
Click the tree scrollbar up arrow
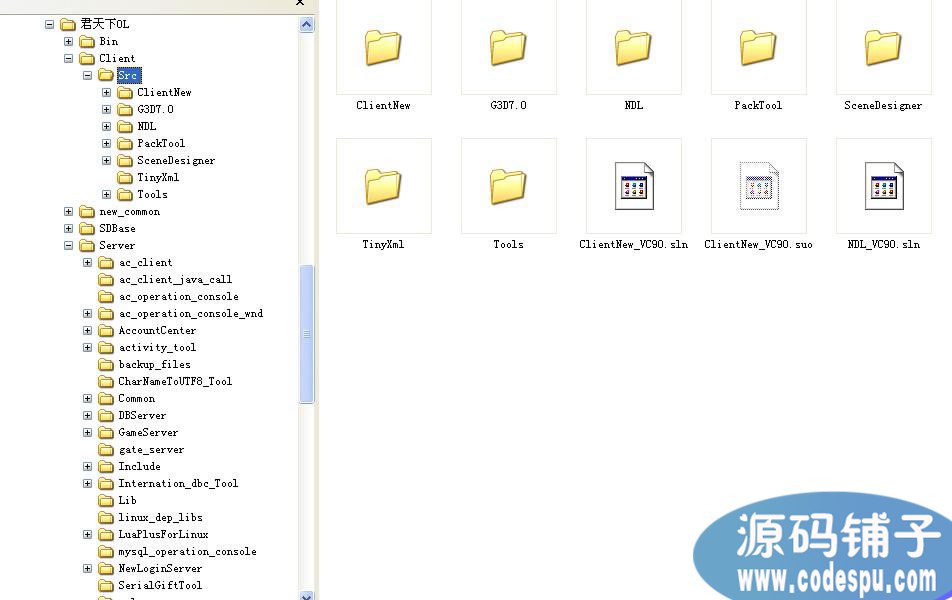tap(307, 25)
